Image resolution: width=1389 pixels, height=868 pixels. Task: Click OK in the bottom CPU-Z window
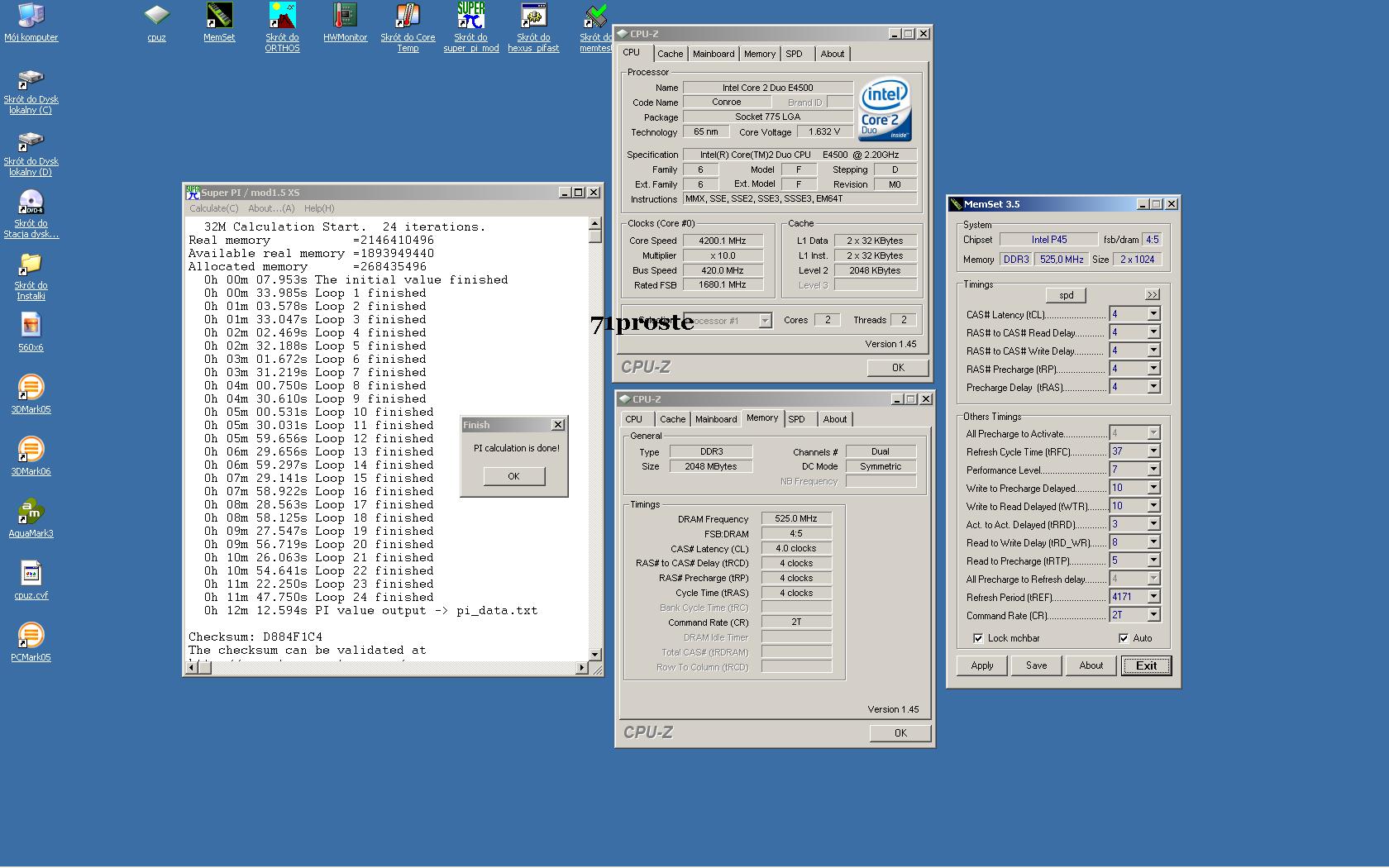pyautogui.click(x=900, y=733)
